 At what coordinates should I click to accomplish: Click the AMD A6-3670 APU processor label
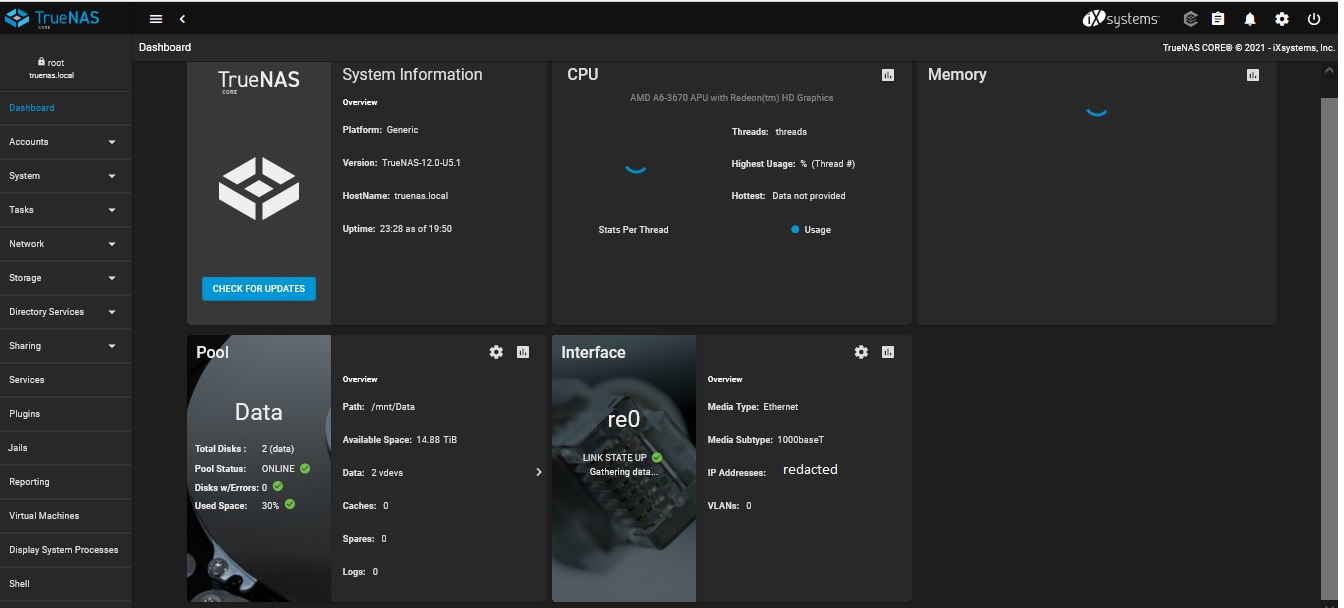click(x=731, y=98)
